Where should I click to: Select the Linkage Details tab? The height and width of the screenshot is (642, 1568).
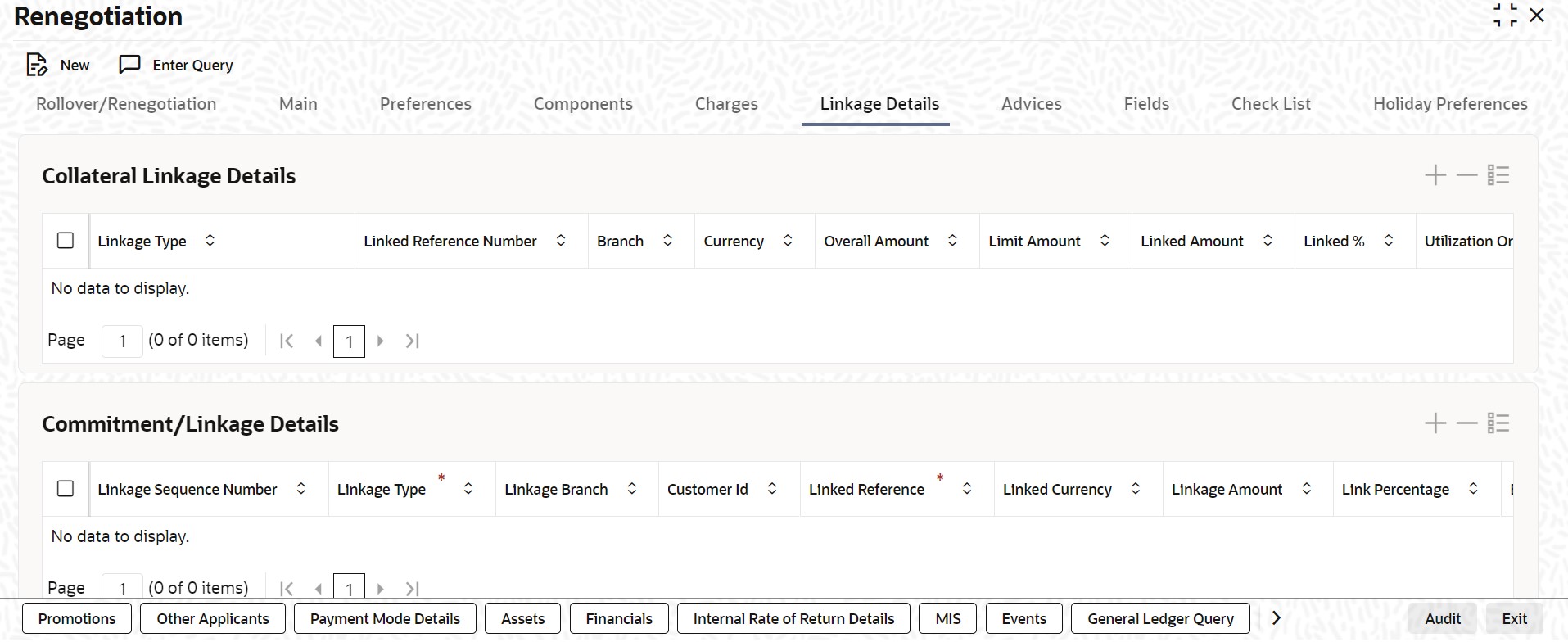pyautogui.click(x=879, y=104)
